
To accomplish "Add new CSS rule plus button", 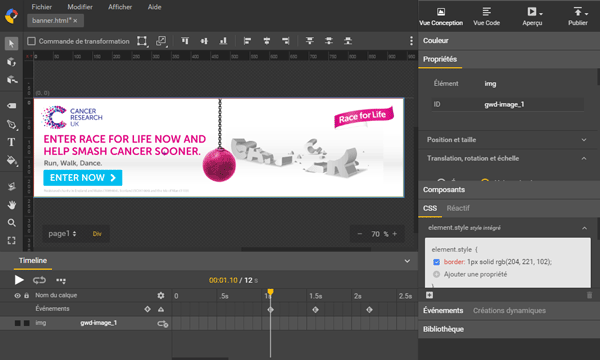I will coord(429,295).
